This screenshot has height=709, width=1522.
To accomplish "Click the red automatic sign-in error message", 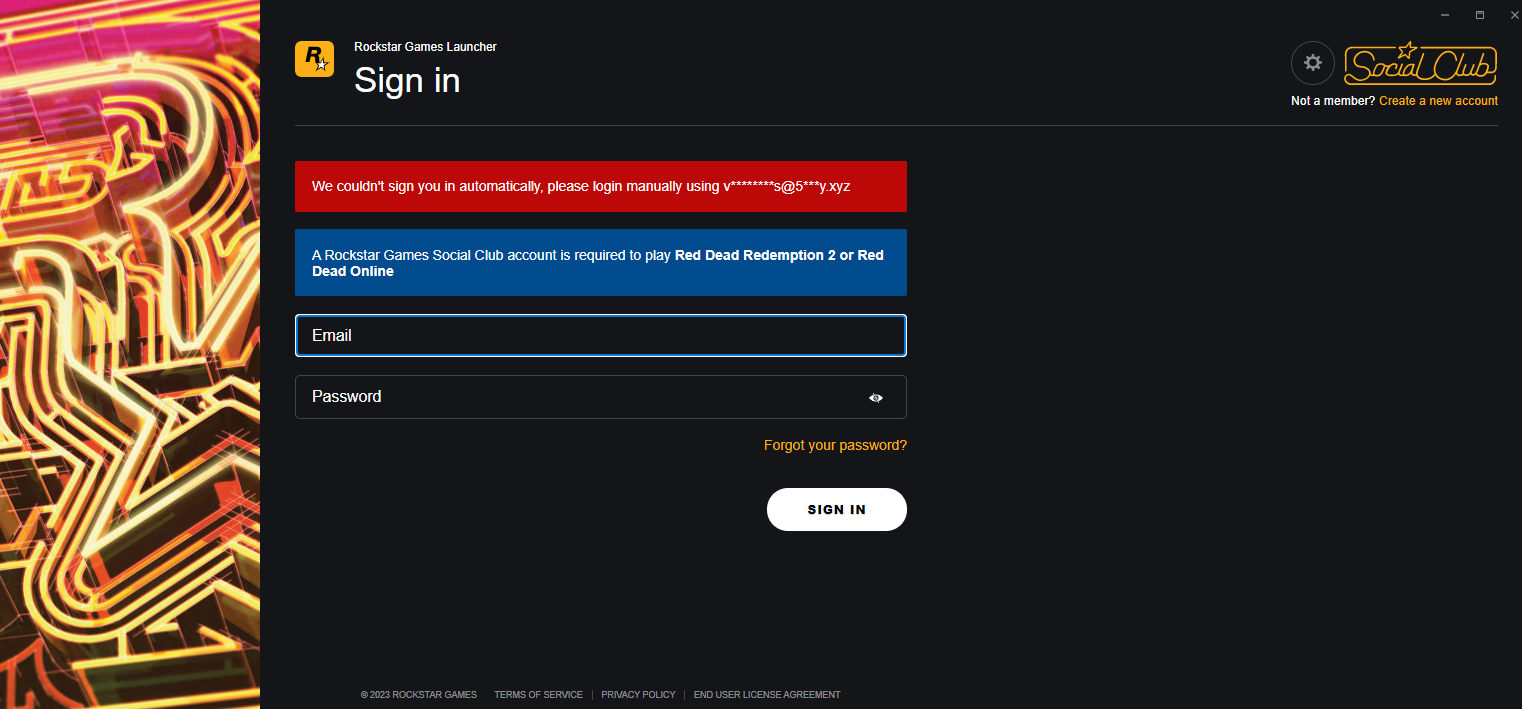I will (601, 186).
